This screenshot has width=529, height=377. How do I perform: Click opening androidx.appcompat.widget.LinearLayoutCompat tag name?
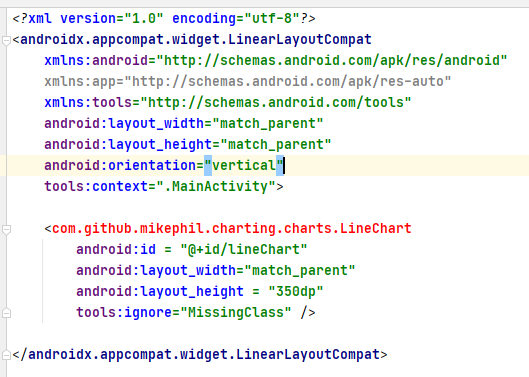click(196, 39)
